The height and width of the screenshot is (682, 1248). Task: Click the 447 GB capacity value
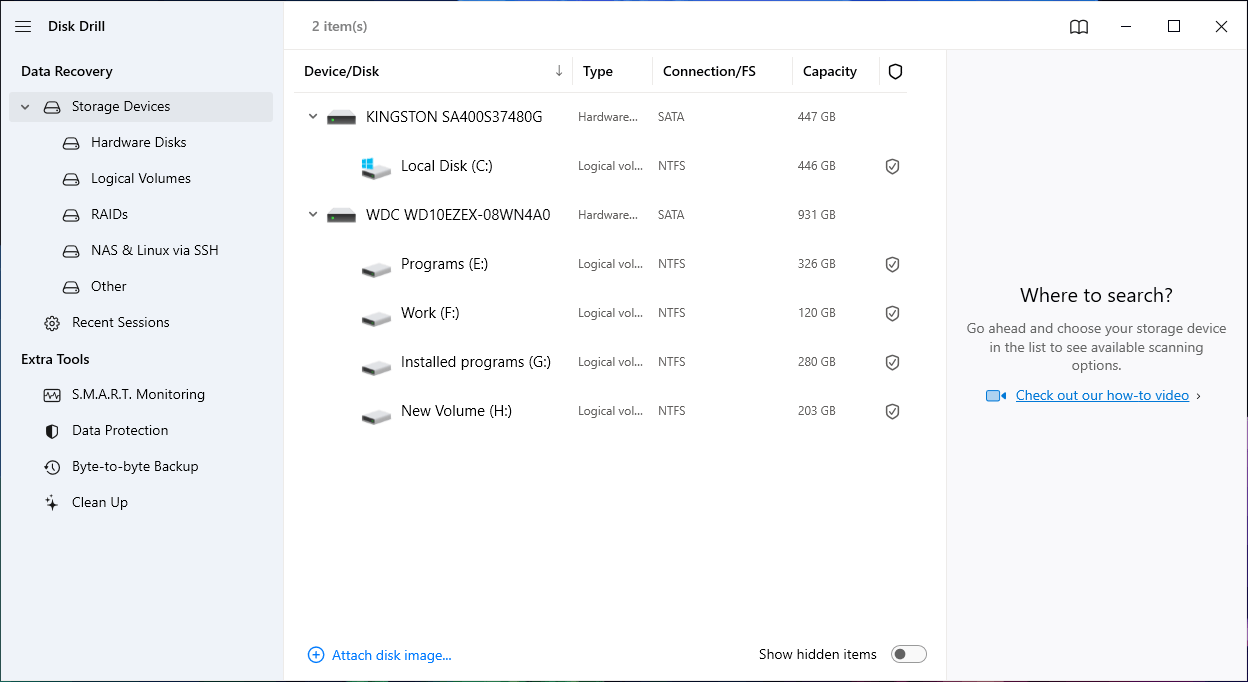click(817, 117)
